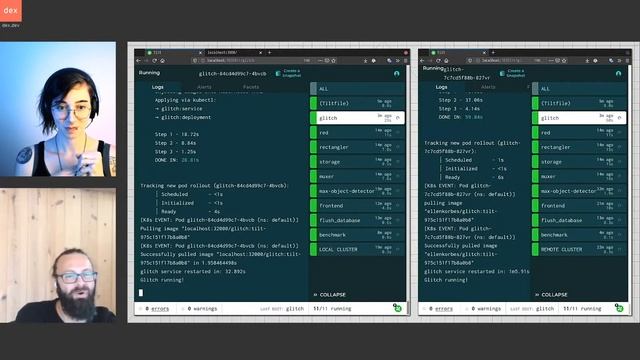Click 0 warnings in right status bar
The image size is (640, 360).
[486, 309]
